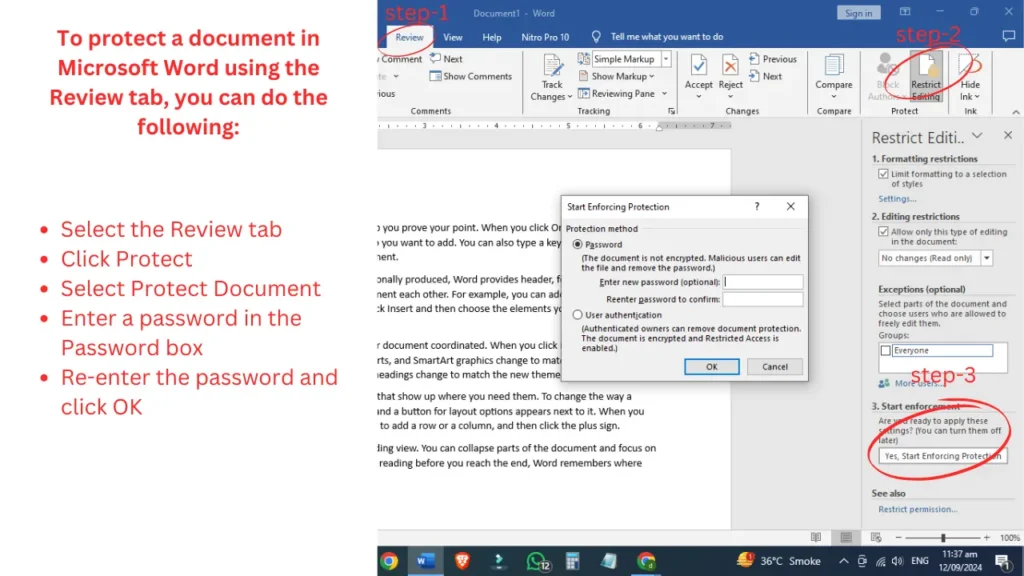Select the User authentication radio option

pos(577,315)
